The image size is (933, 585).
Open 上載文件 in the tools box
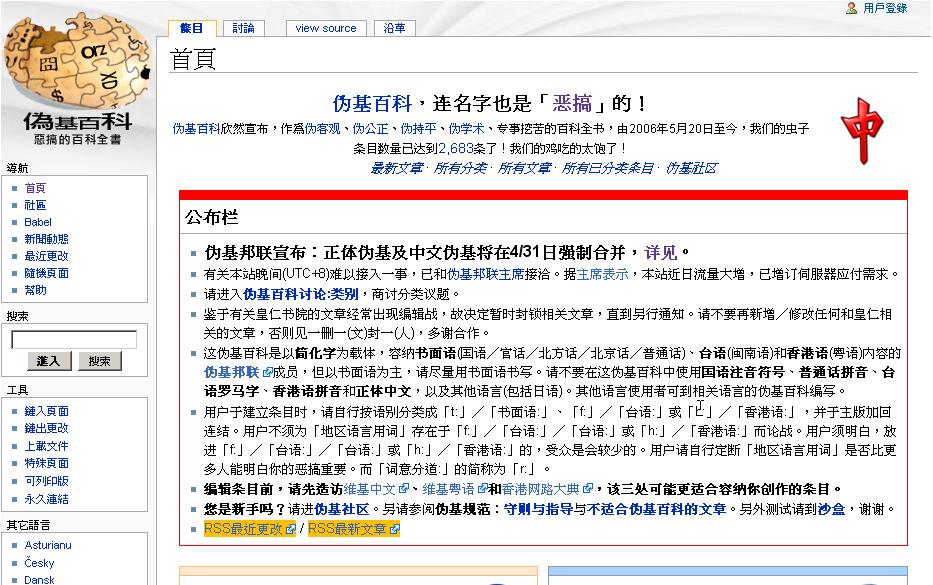pyautogui.click(x=46, y=446)
